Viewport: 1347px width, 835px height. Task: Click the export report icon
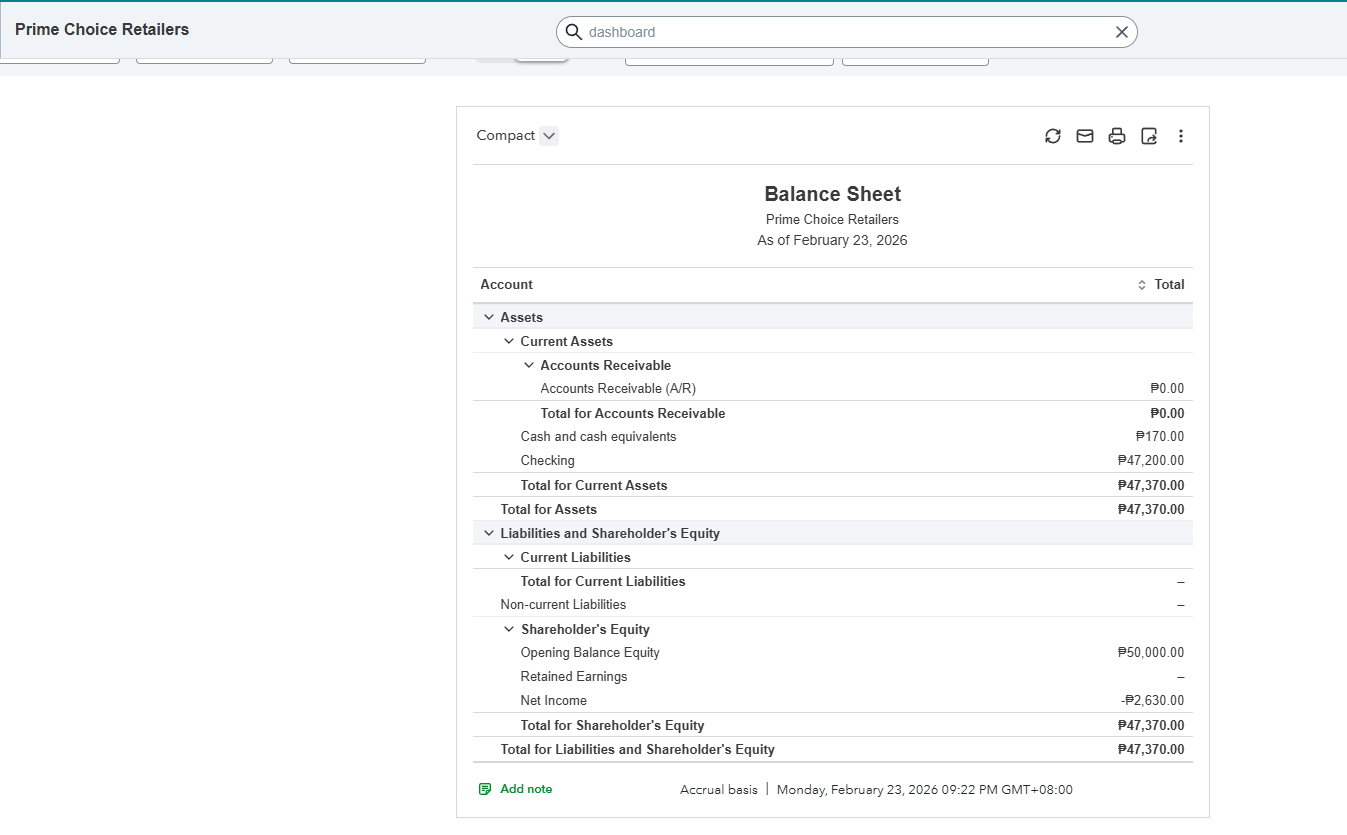(1149, 136)
